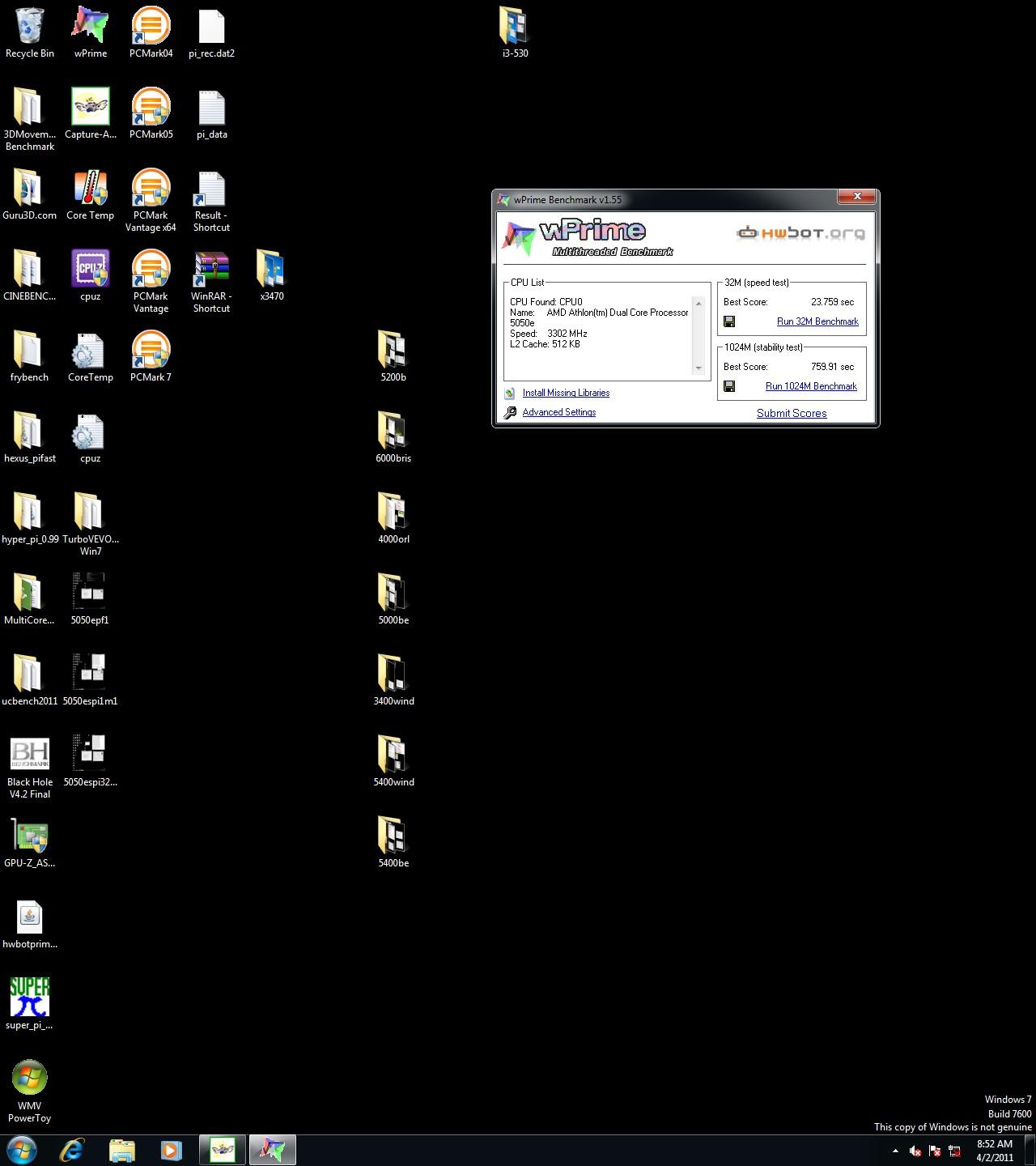Screen dimensions: 1036x1166
Task: Show hidden system tray icons
Action: [x=895, y=1151]
